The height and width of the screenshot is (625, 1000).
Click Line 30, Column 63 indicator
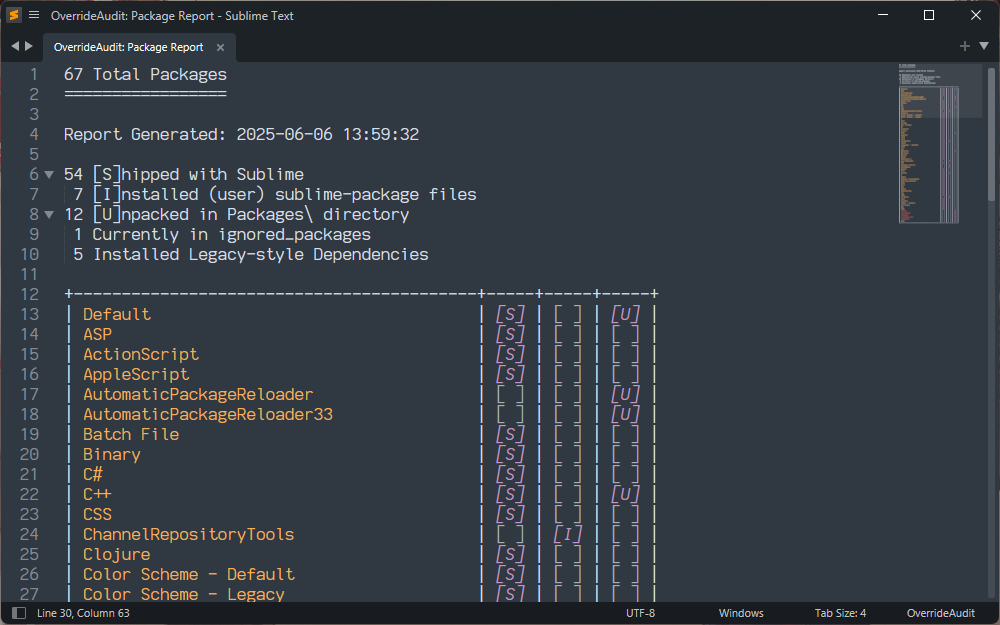click(83, 613)
